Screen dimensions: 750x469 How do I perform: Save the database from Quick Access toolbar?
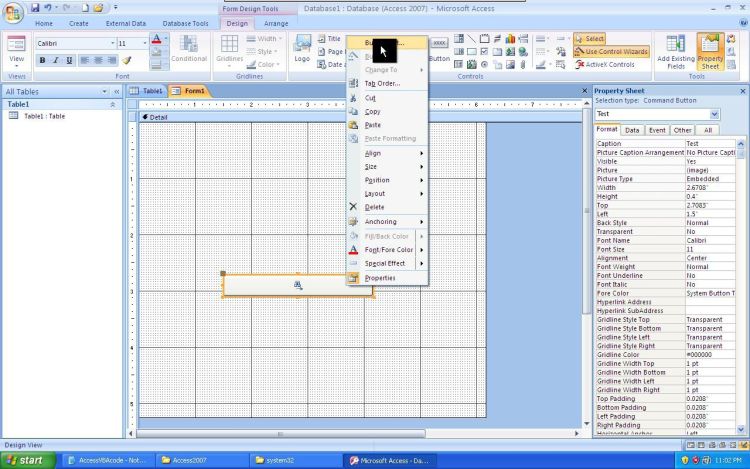[x=35, y=8]
